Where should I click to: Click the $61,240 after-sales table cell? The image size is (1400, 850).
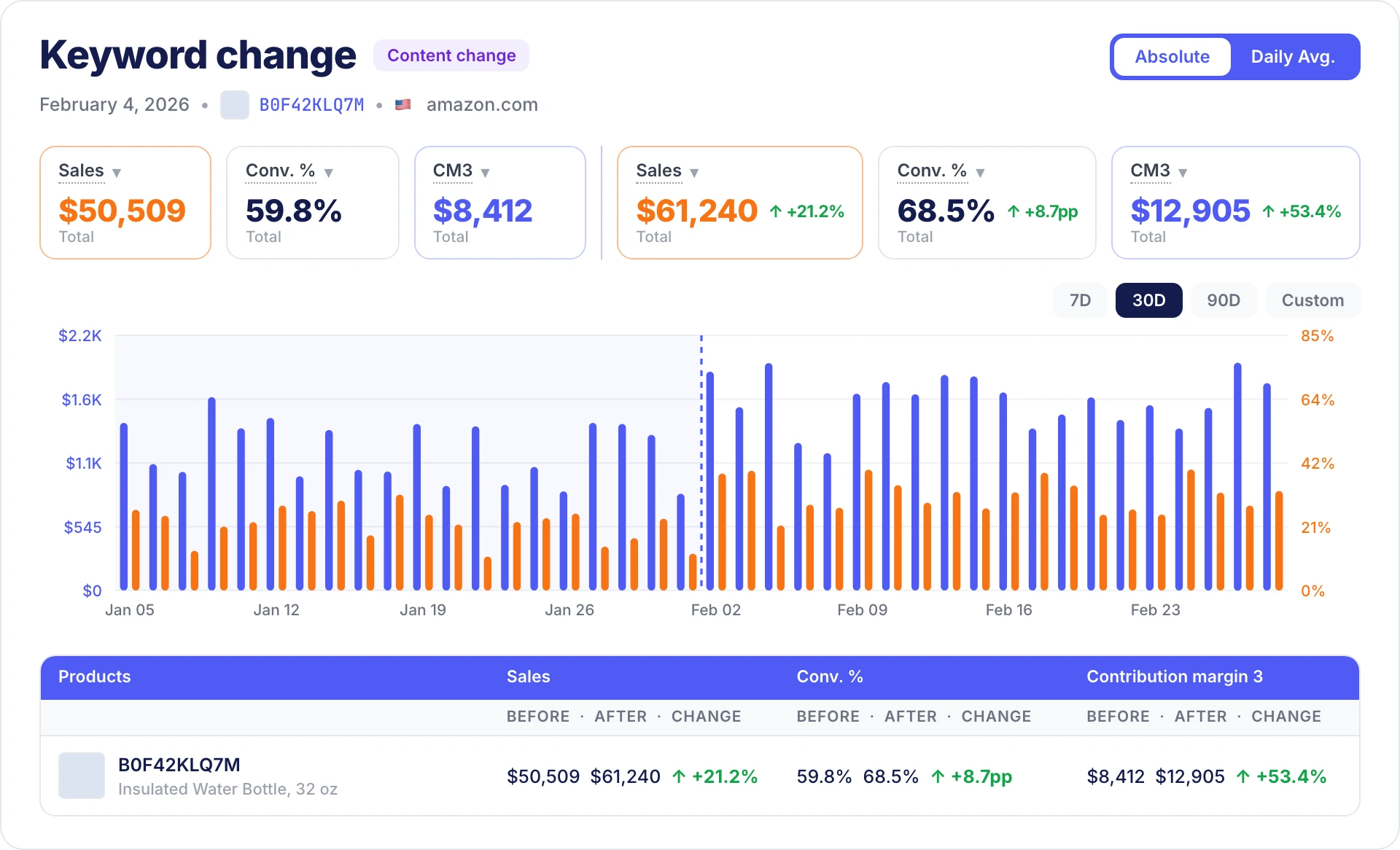tap(626, 776)
